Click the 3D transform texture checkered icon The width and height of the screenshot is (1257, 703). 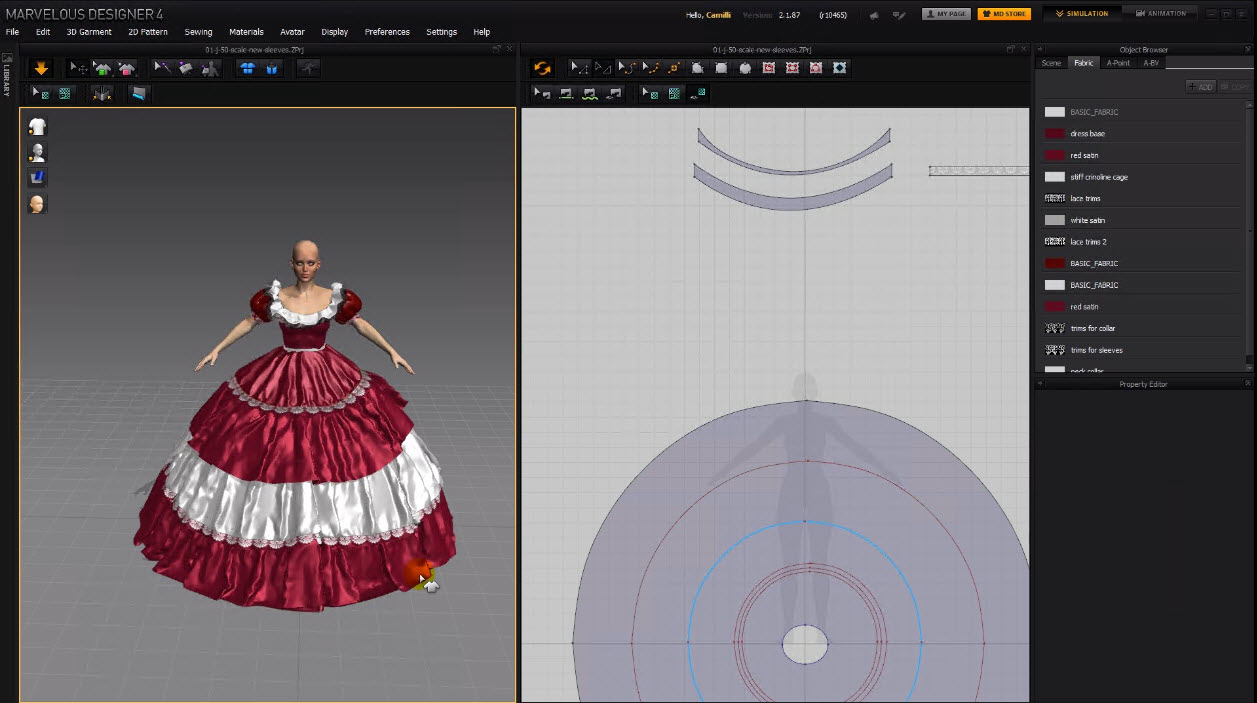pos(65,93)
